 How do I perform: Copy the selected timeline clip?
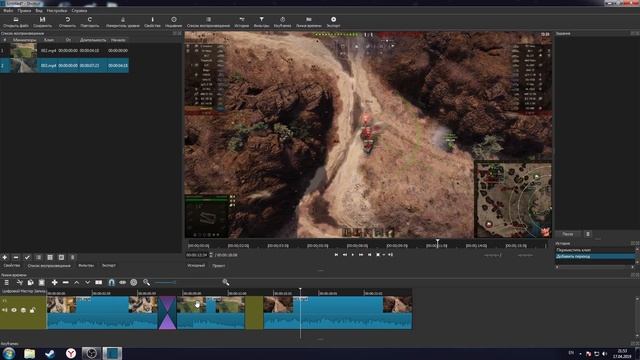point(31,282)
